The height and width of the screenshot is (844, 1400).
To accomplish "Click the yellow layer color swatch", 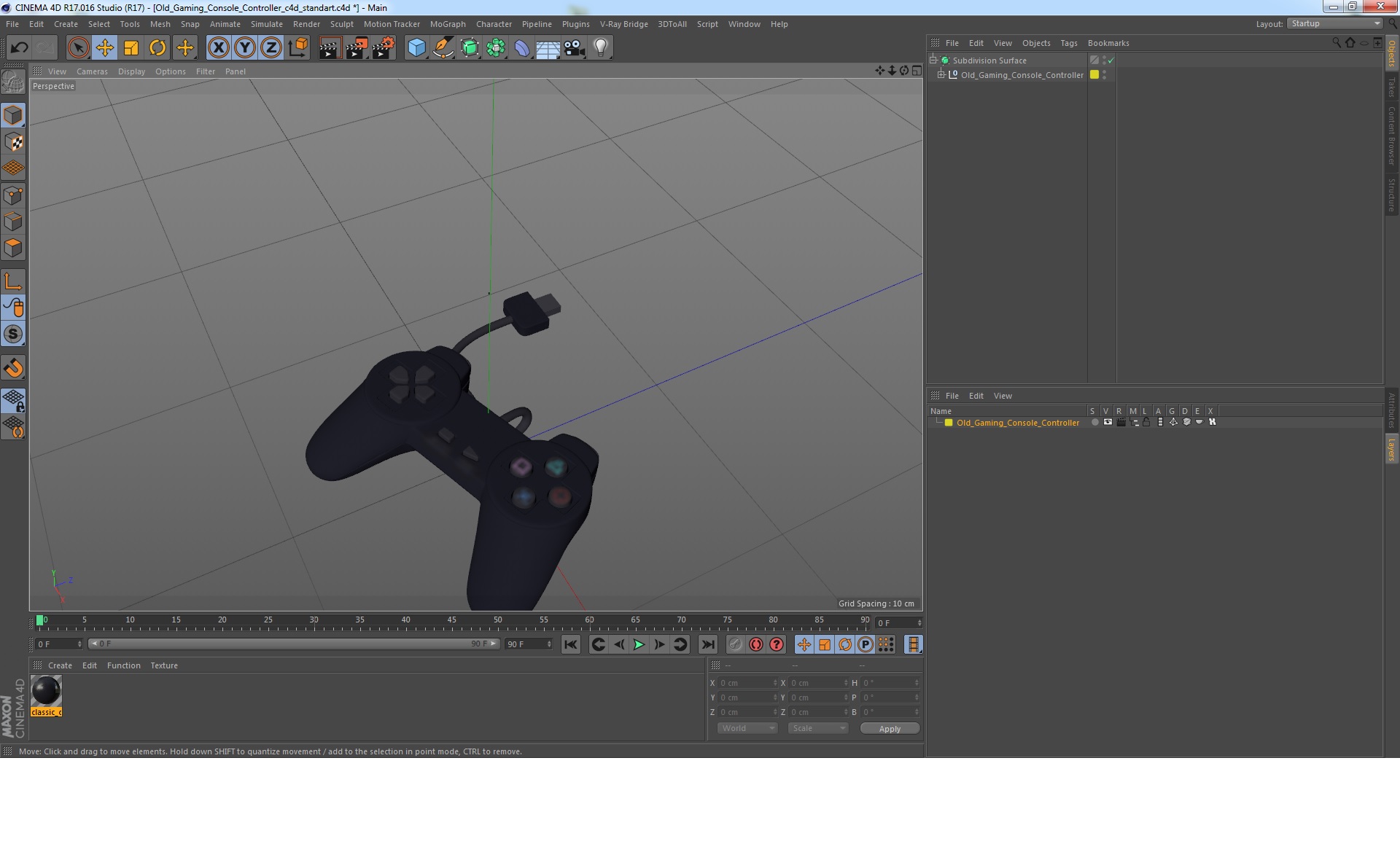I will [949, 423].
